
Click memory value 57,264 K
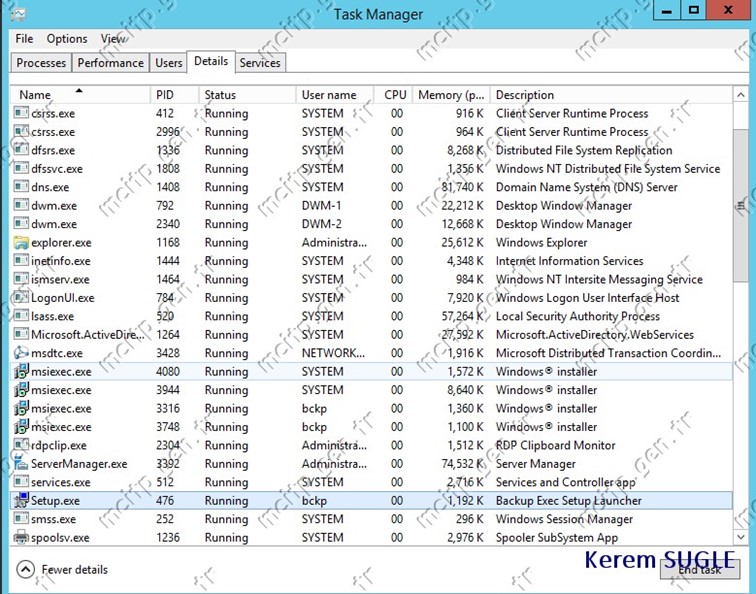(x=462, y=316)
